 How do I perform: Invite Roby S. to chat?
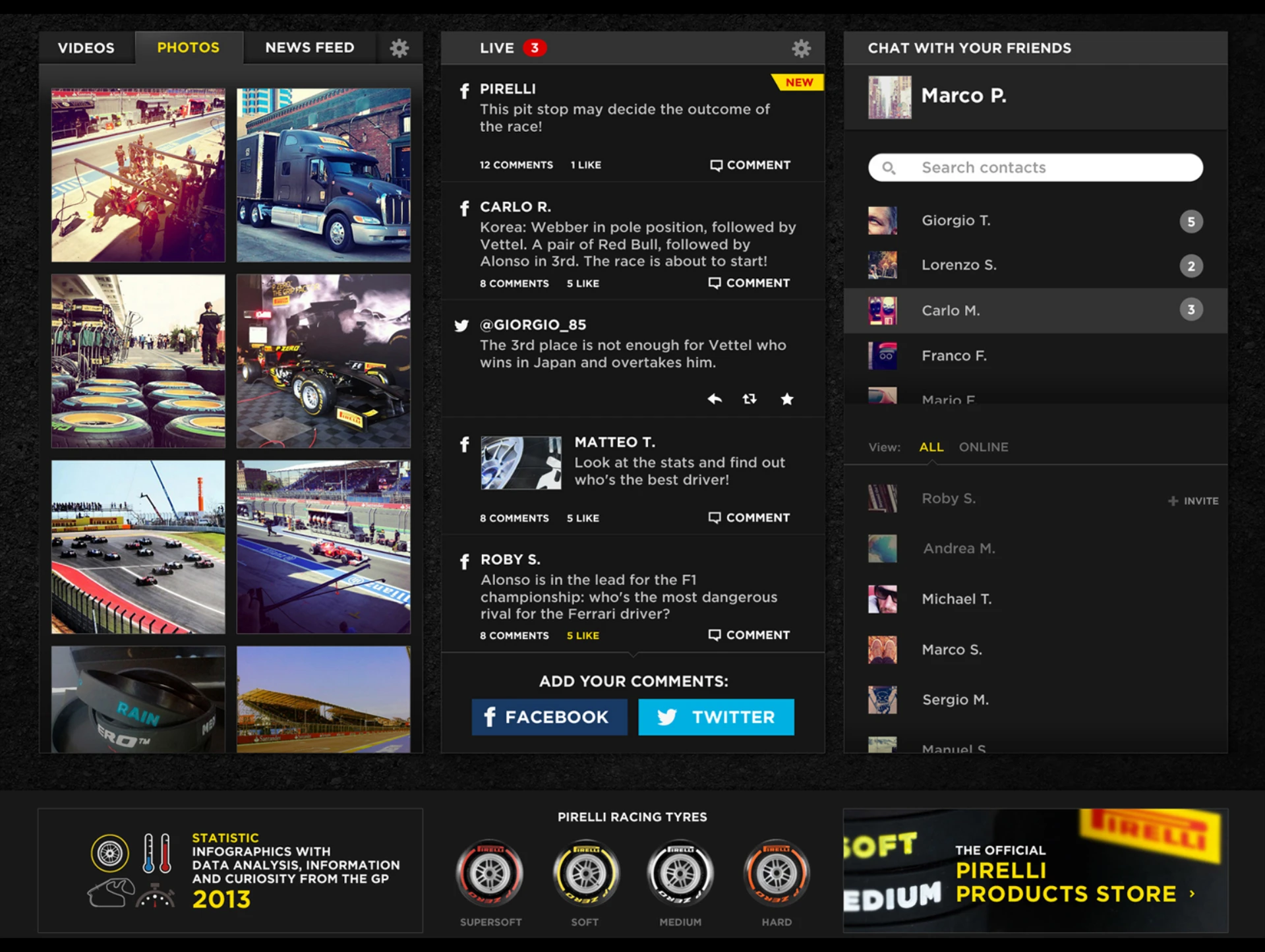[1193, 501]
